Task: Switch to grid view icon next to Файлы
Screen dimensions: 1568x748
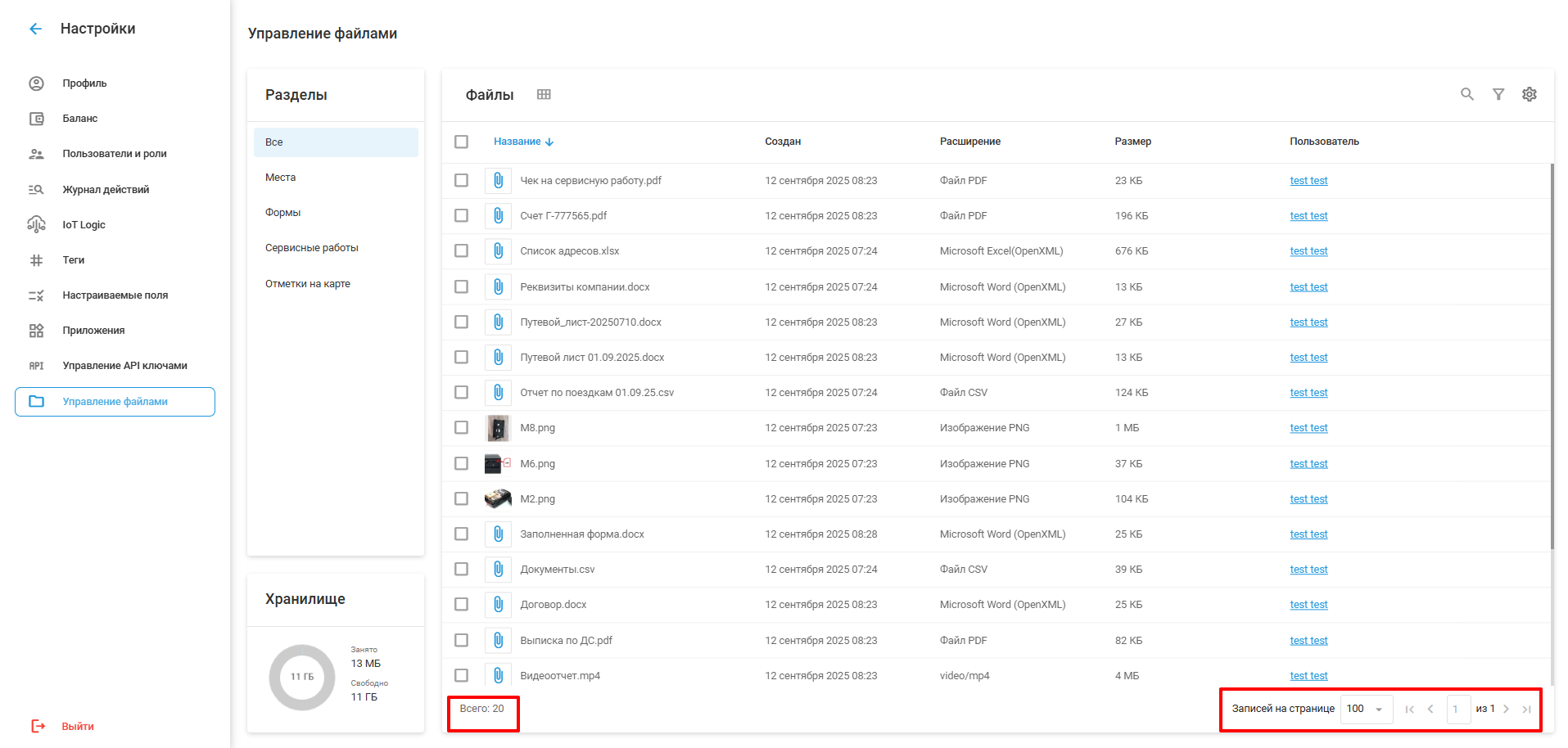Action: click(544, 95)
